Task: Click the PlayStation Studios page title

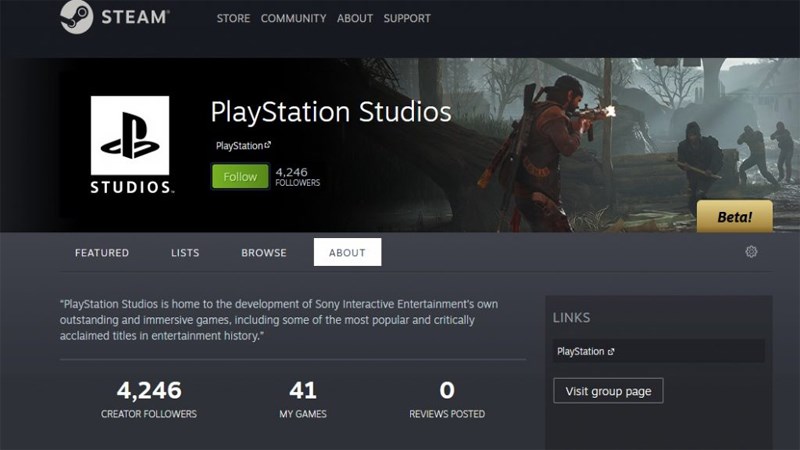Action: point(331,112)
